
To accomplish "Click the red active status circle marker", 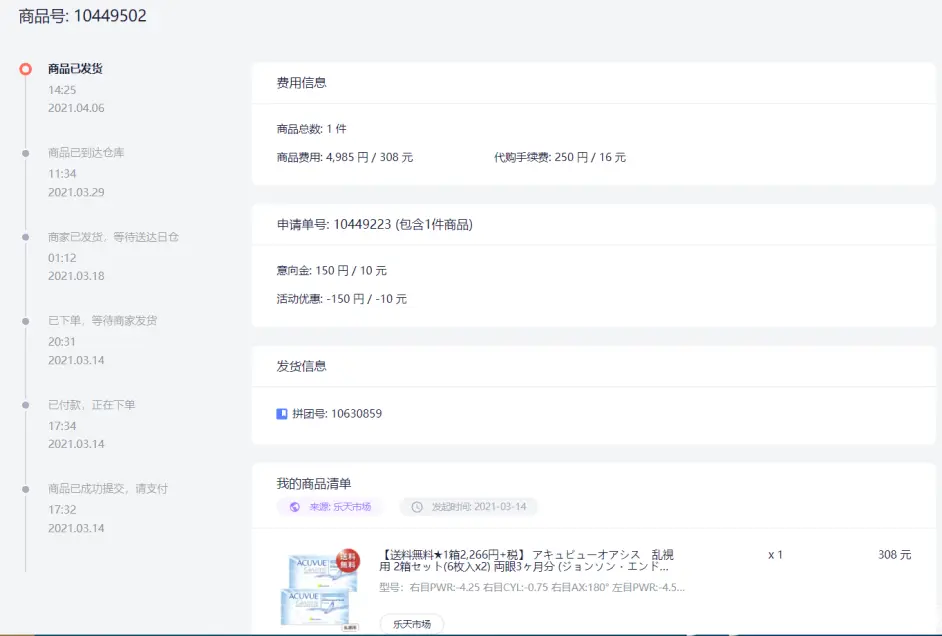I will click(25, 69).
